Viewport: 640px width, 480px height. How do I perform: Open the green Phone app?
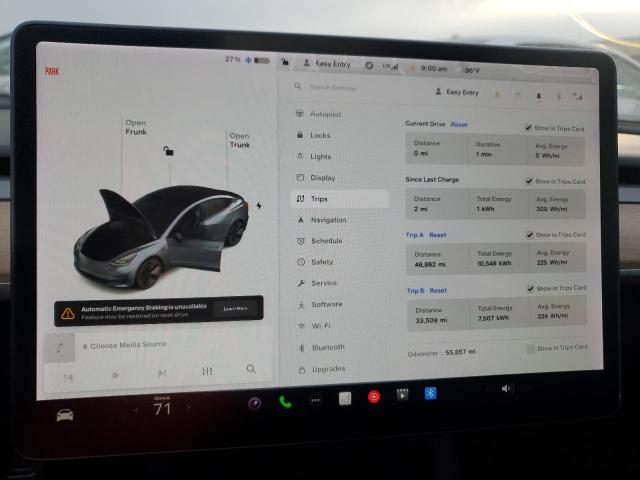[285, 402]
